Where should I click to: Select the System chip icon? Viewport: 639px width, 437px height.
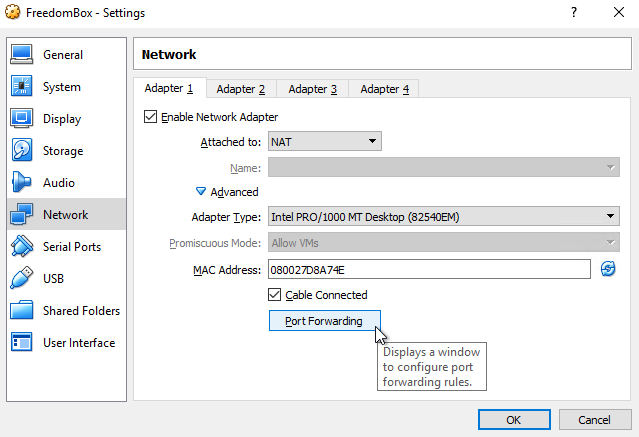22,86
